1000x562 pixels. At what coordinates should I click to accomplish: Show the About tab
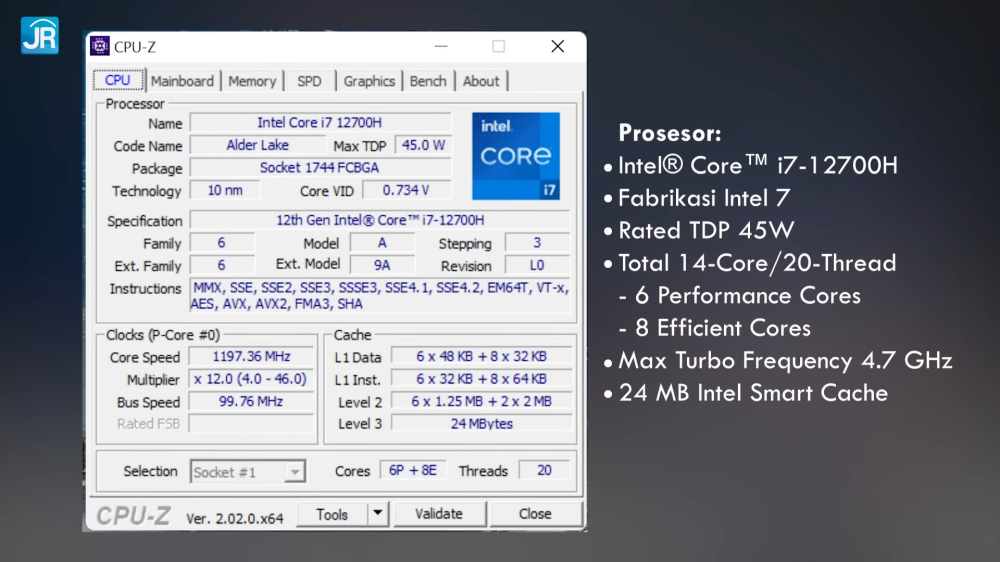(x=481, y=81)
